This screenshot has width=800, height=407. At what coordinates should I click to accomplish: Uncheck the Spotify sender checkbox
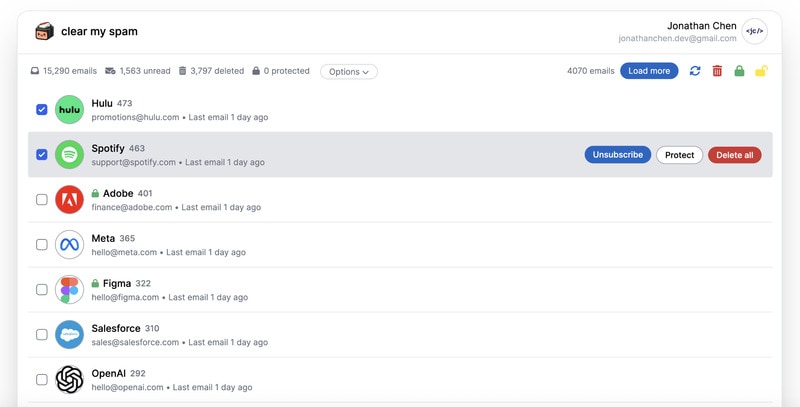click(x=42, y=155)
